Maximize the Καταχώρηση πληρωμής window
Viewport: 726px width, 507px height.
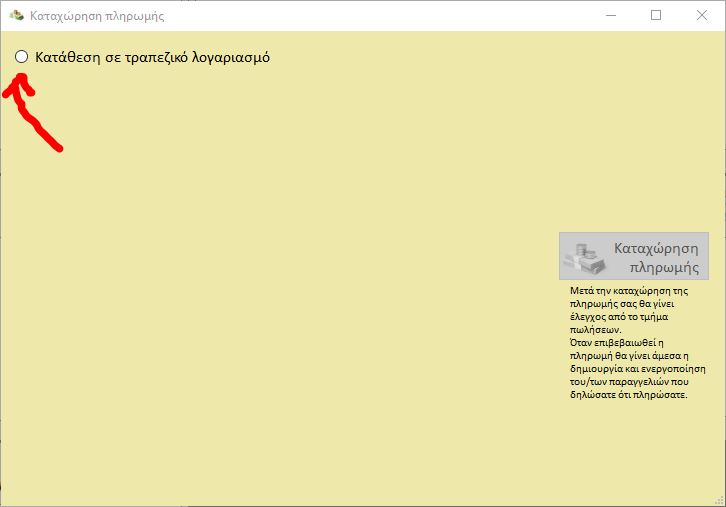coord(656,15)
